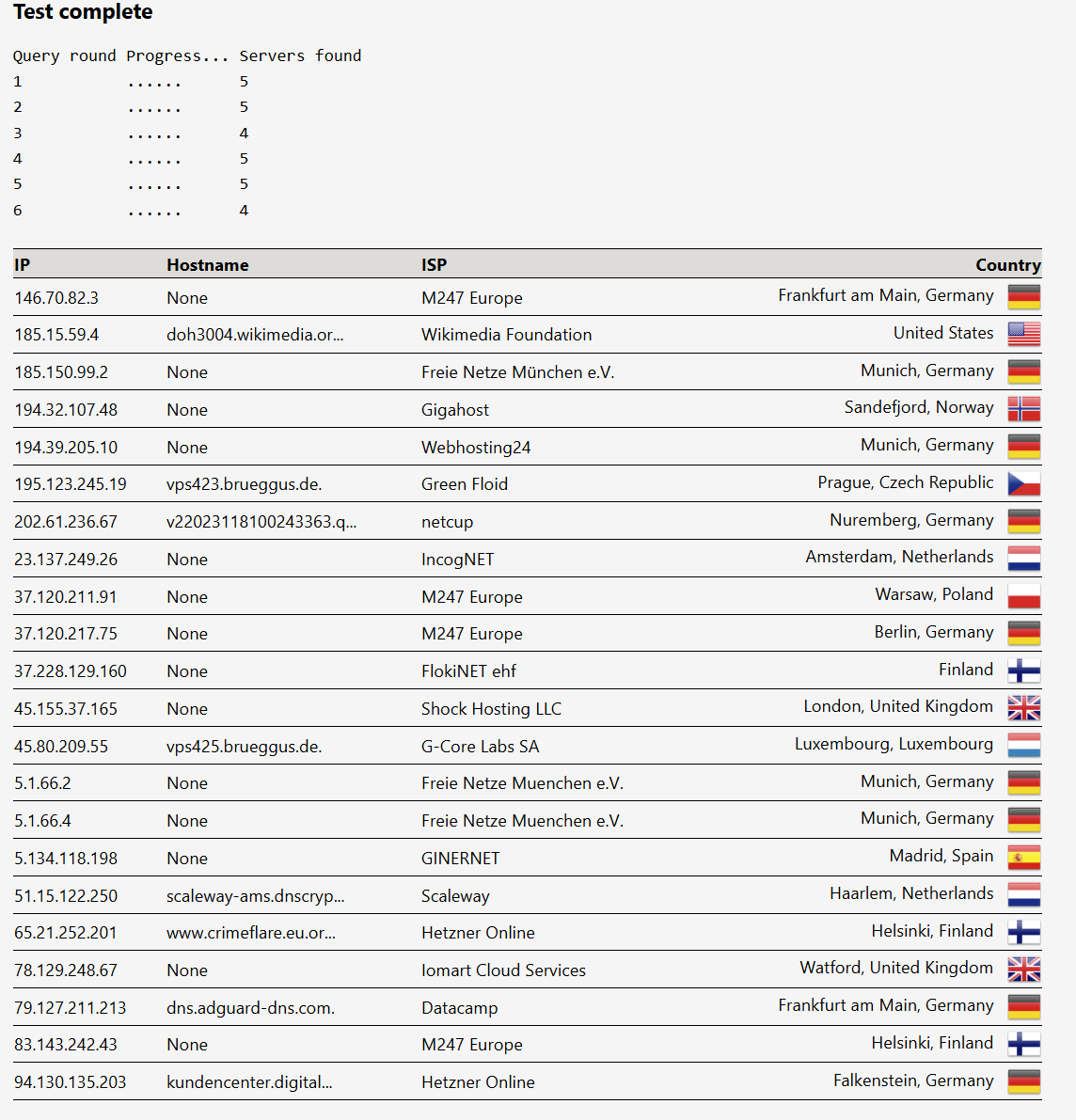Click IP address 146.70.82.3
This screenshot has width=1076, height=1120.
[x=56, y=298]
